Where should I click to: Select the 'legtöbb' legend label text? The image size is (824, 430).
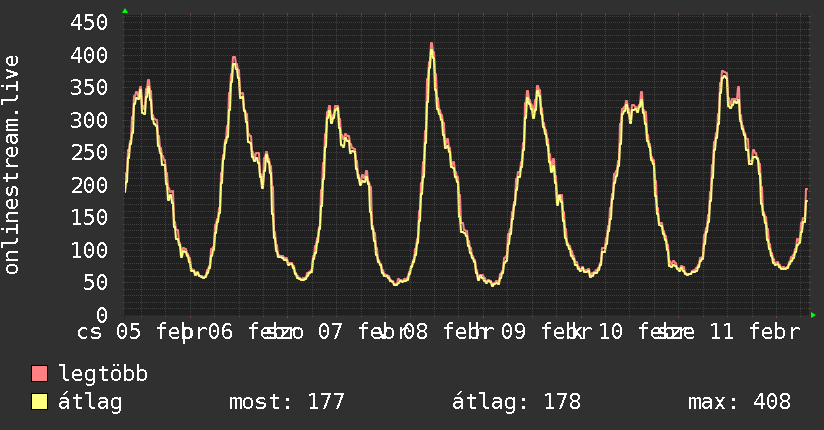(103, 374)
